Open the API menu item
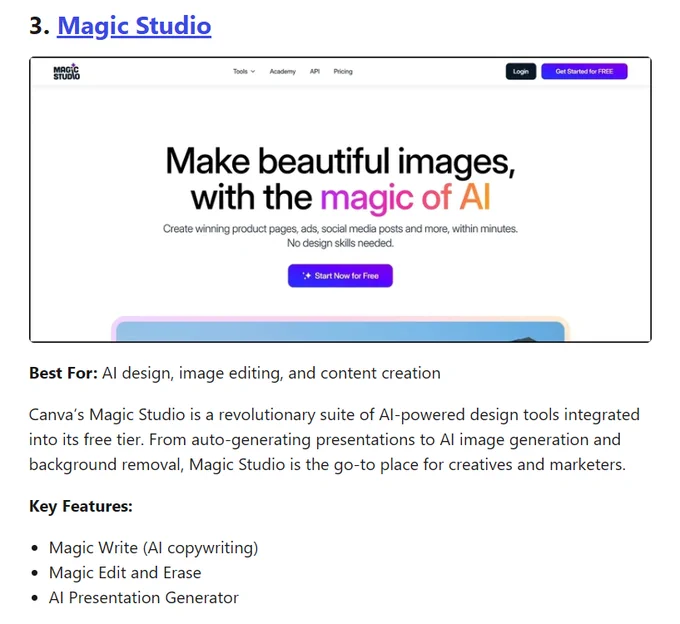The width and height of the screenshot is (680, 624). click(315, 72)
